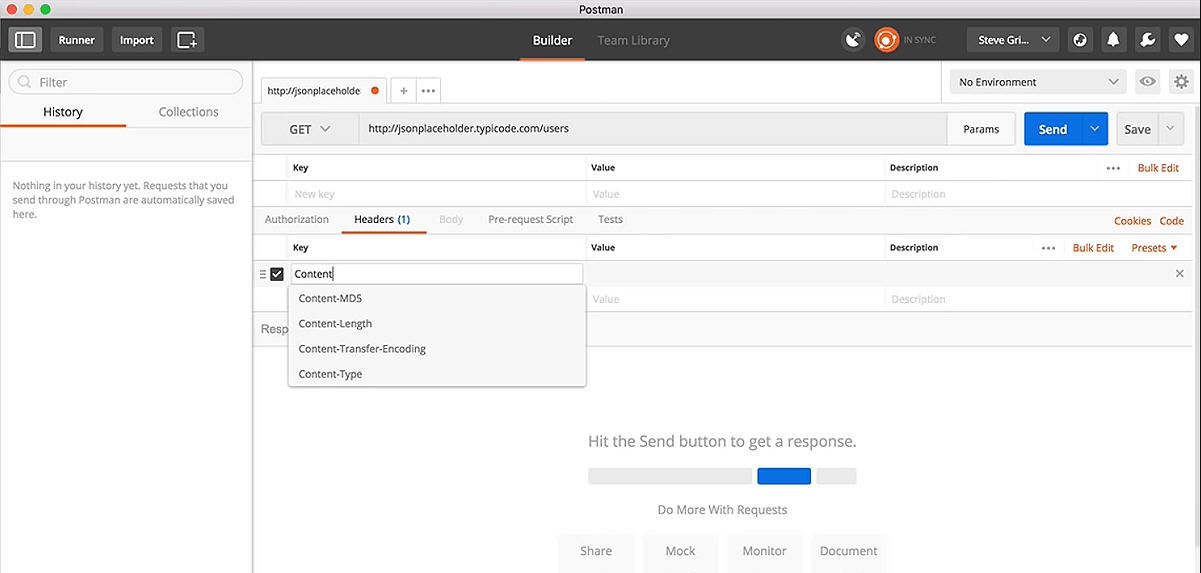Viewport: 1201px width, 573px height.
Task: Switch to the Collections tab
Action: [188, 112]
